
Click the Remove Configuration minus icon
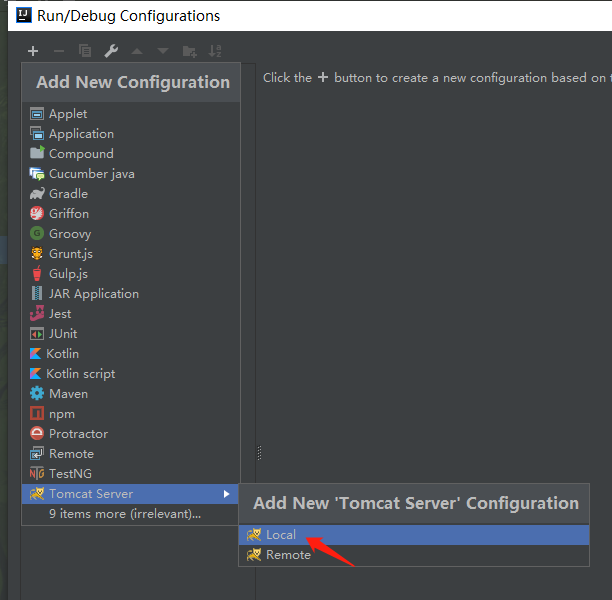coord(59,51)
